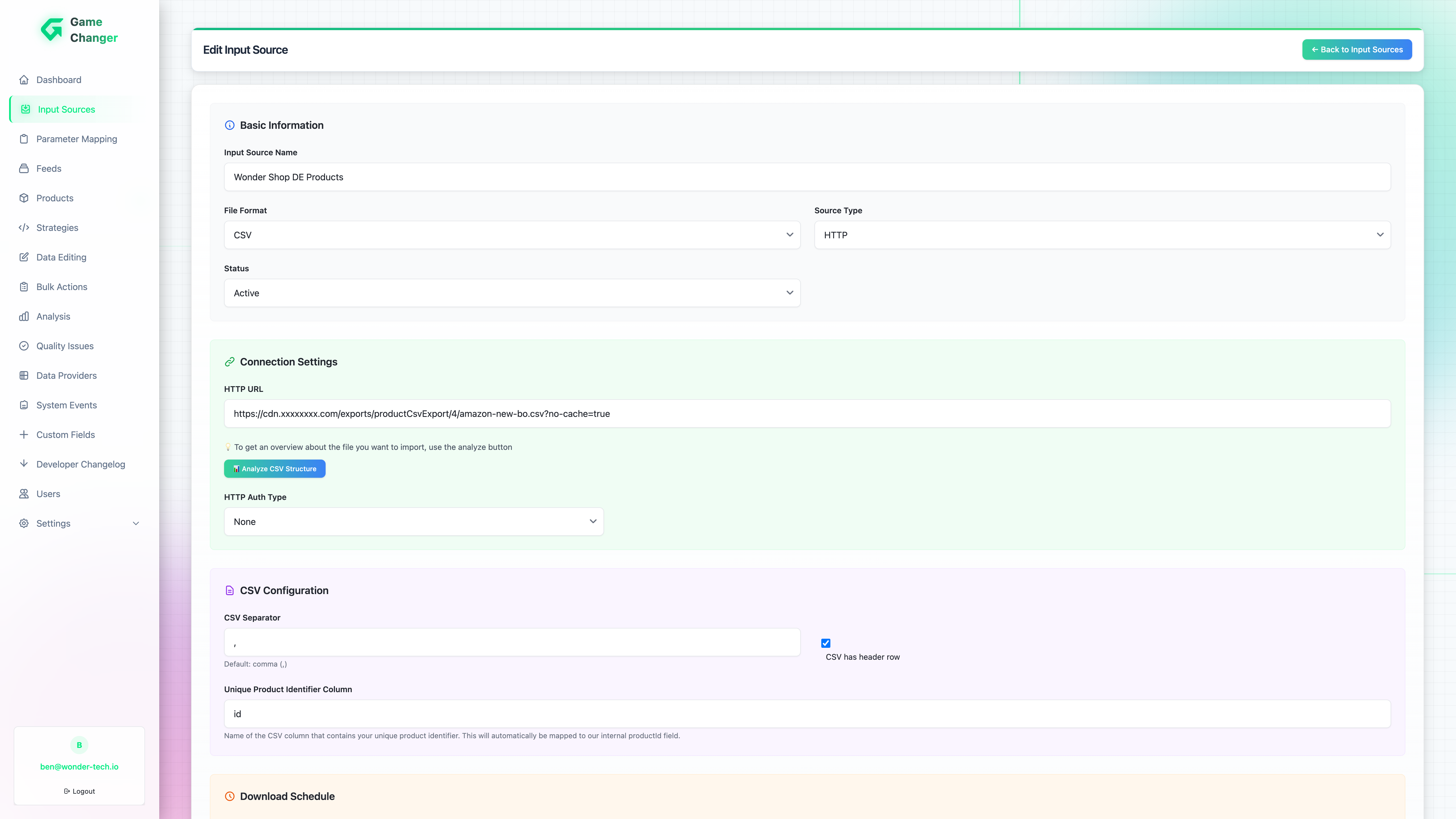Click the Parameter Mapping clipboard icon

pos(24,138)
